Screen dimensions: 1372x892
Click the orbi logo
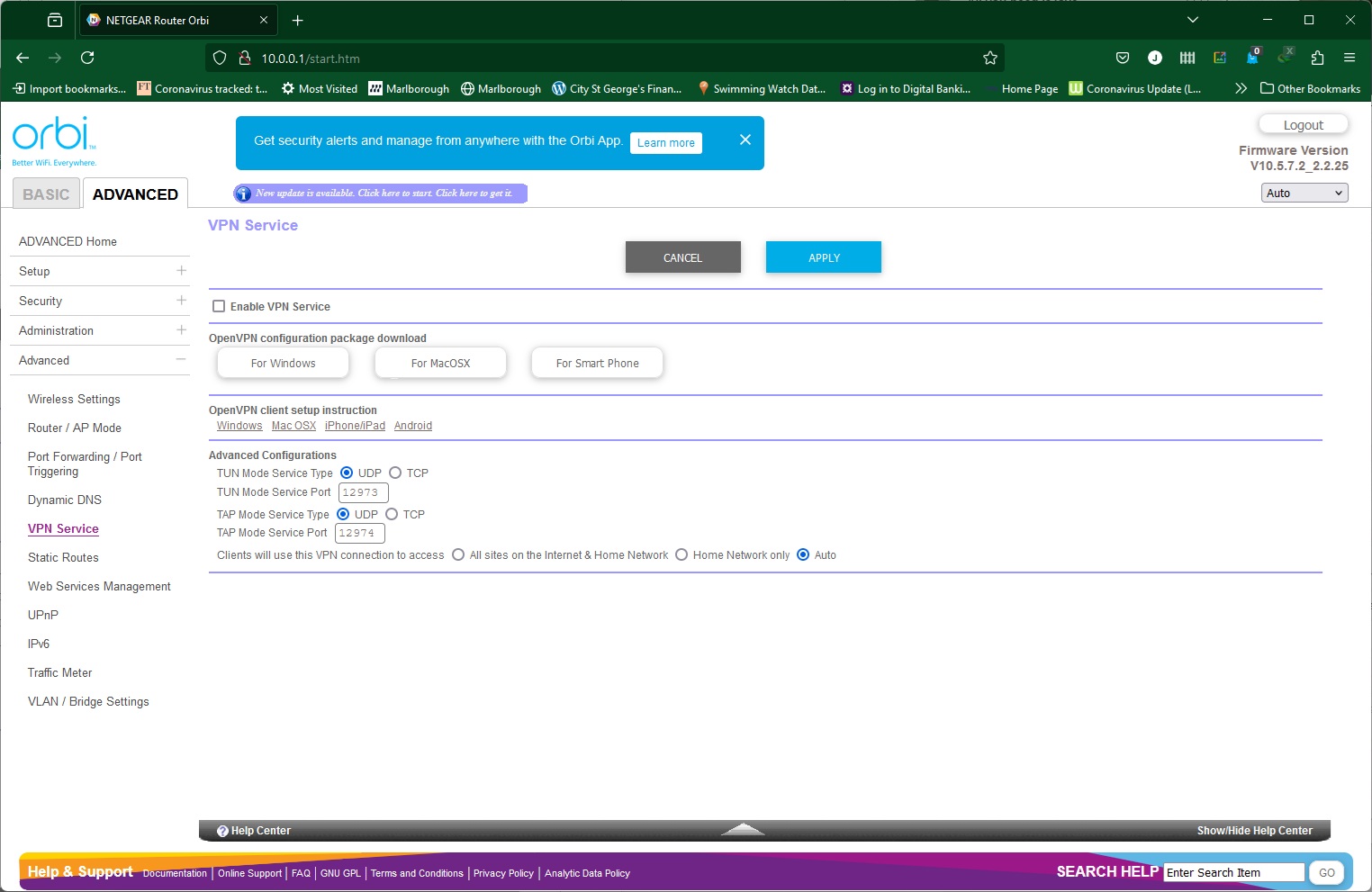[x=54, y=140]
